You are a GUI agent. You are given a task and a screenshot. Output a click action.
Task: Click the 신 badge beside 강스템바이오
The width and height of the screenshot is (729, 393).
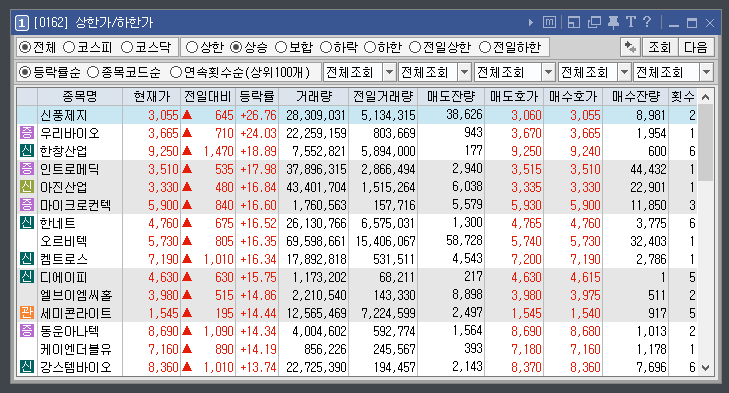[27, 367]
